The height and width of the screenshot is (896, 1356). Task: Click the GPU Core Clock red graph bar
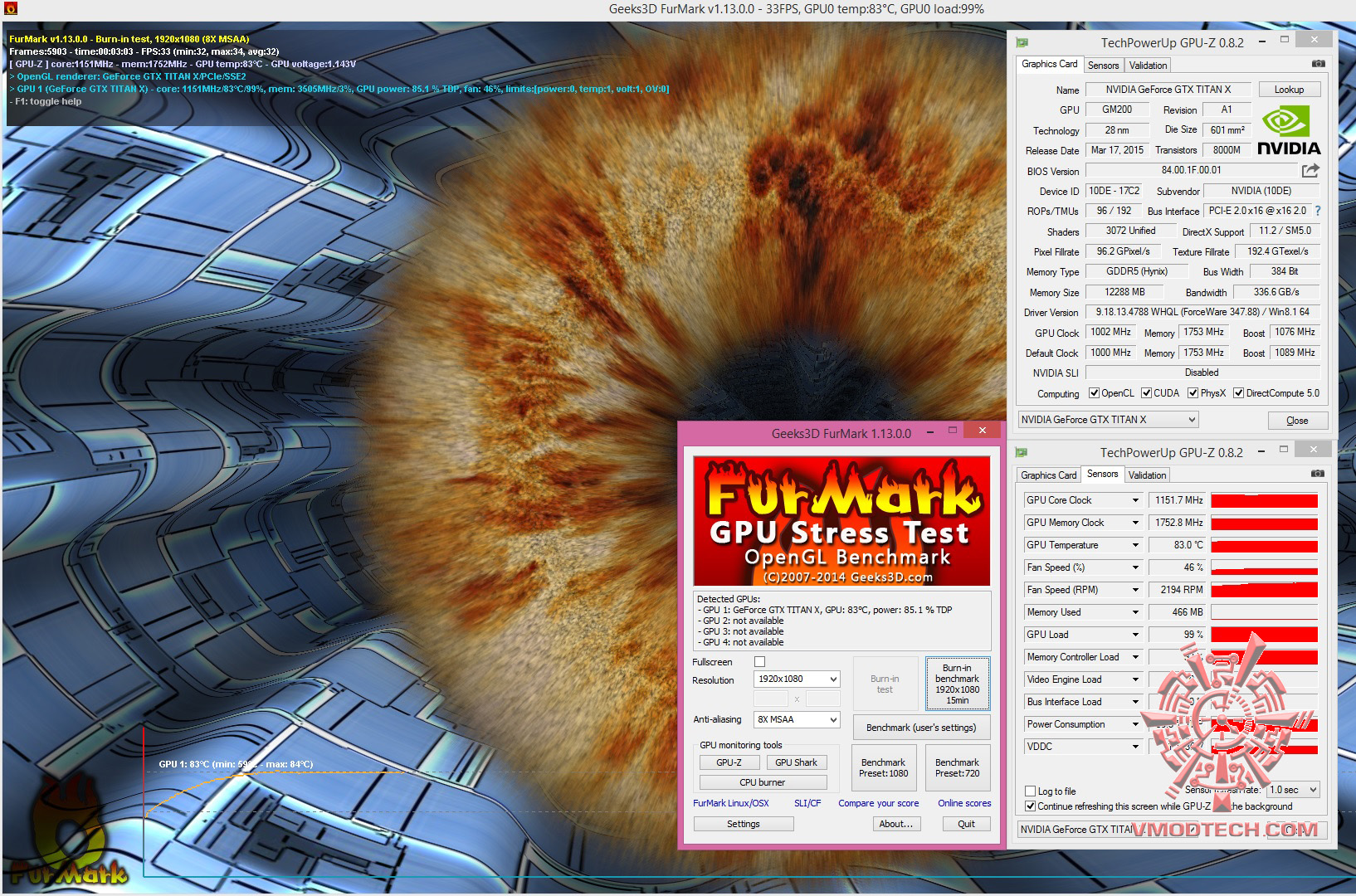(1264, 500)
